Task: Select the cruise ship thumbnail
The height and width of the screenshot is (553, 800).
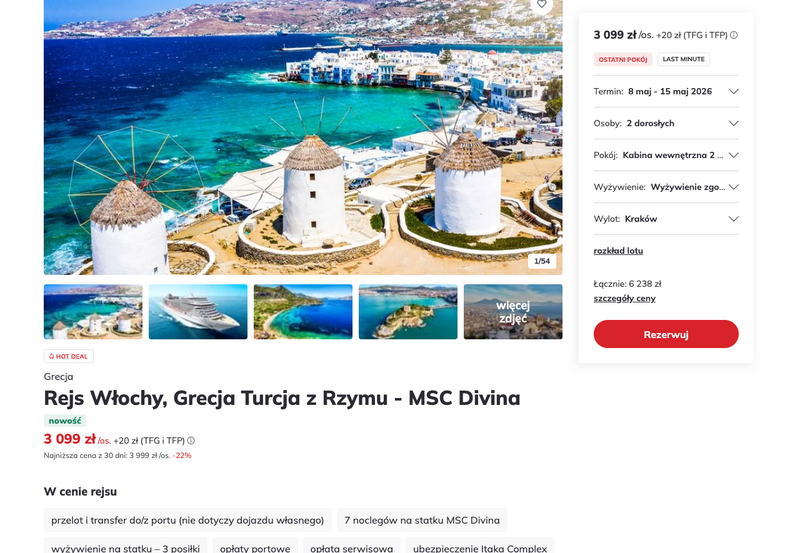Action: (198, 312)
